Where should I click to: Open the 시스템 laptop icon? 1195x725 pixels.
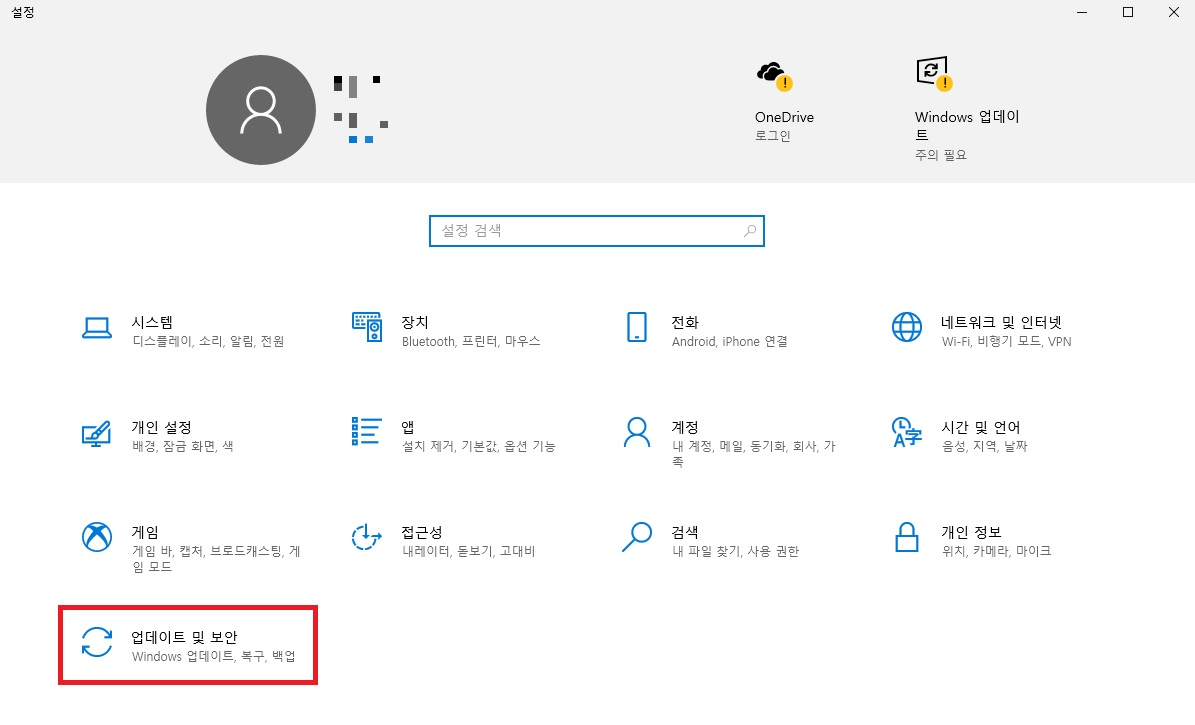pos(97,329)
